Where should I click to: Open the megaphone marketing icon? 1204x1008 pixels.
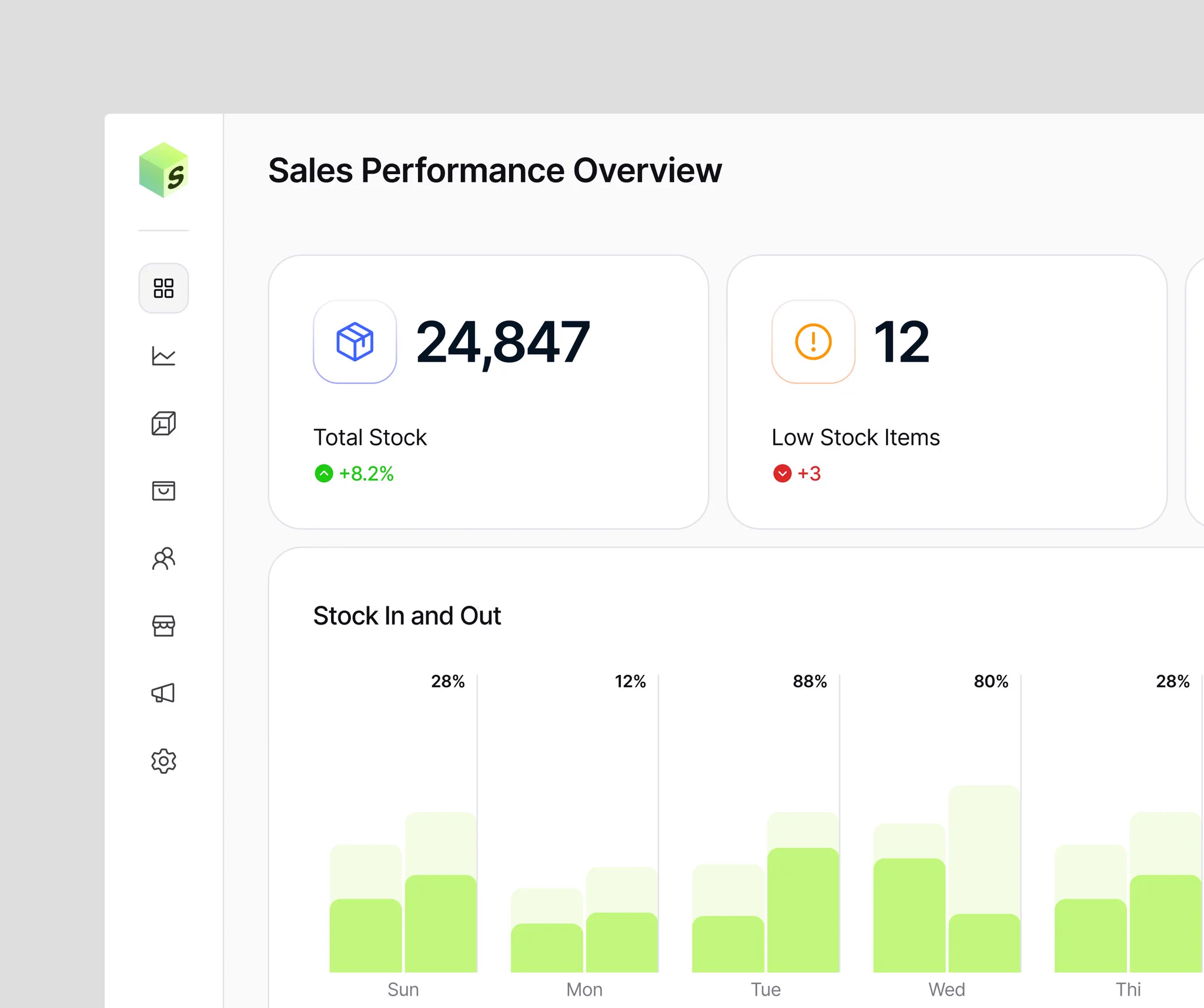click(x=163, y=693)
